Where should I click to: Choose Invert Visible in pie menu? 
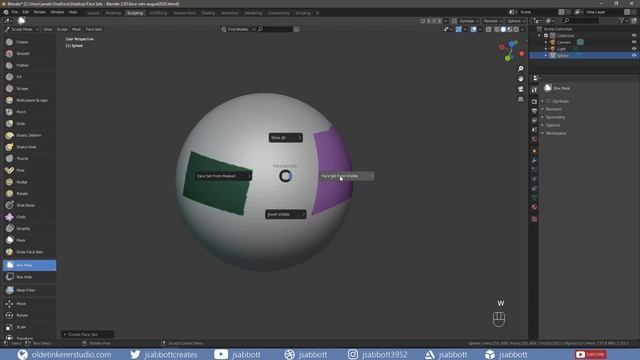pos(285,214)
